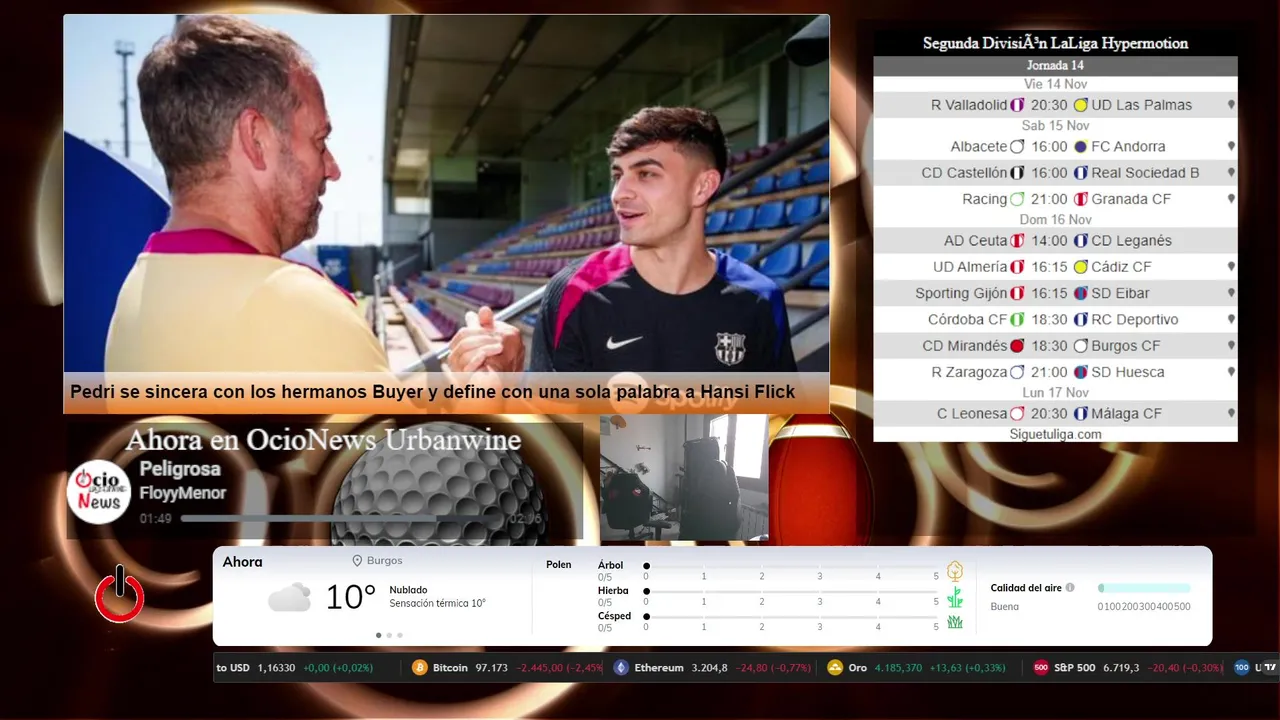This screenshot has width=1280, height=720.
Task: Click the 10° temperature reading
Action: click(x=351, y=598)
